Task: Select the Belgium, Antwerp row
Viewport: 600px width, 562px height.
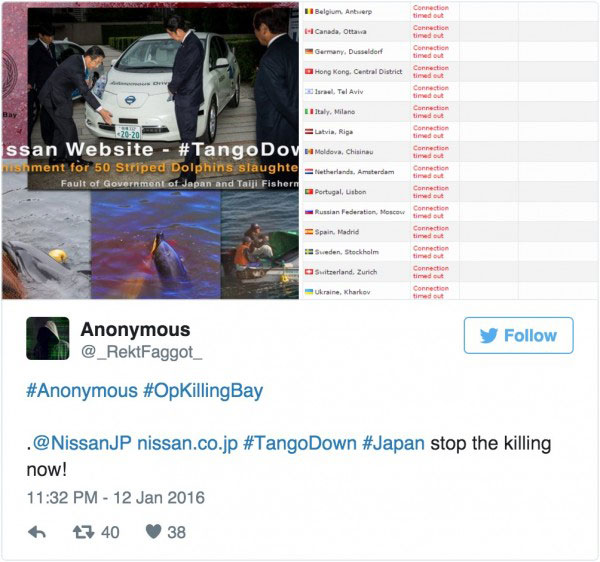Action: (451, 12)
